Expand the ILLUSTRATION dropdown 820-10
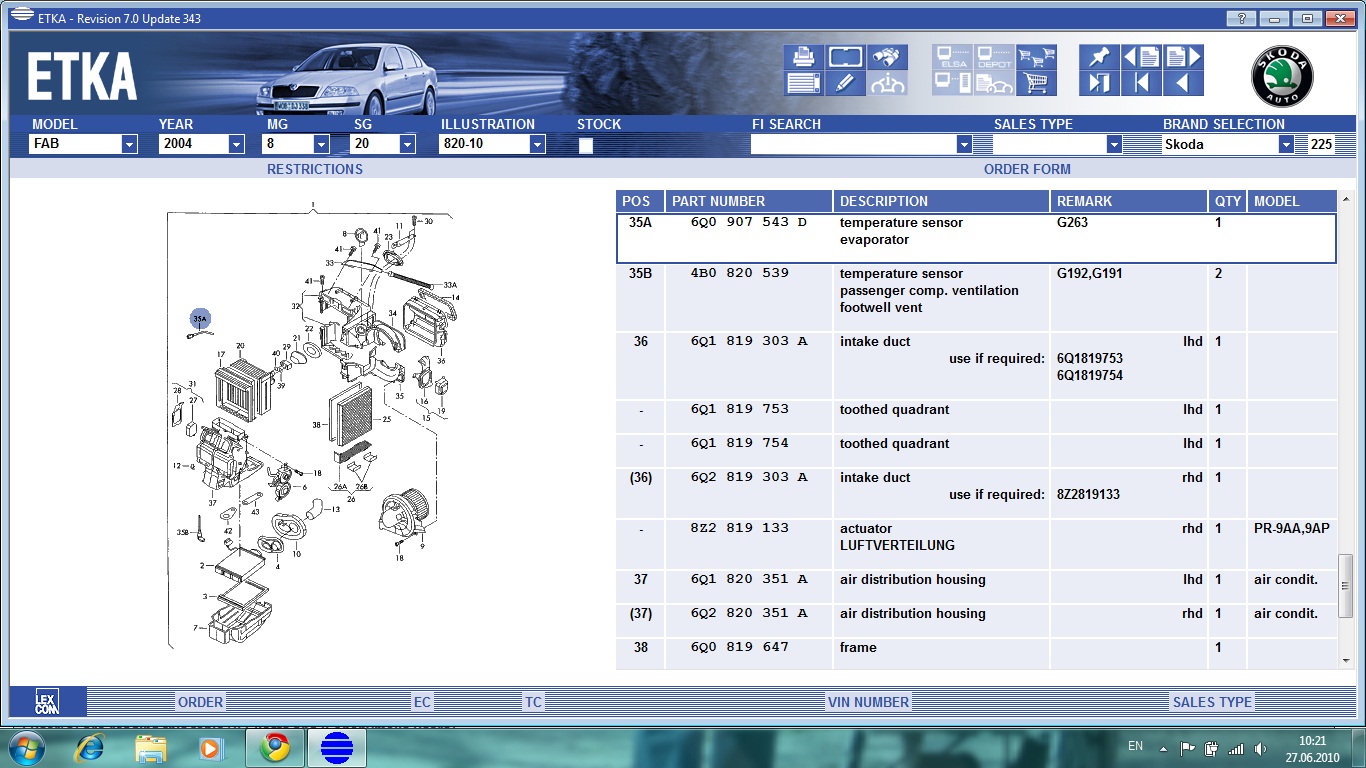The height and width of the screenshot is (768, 1366). click(537, 144)
